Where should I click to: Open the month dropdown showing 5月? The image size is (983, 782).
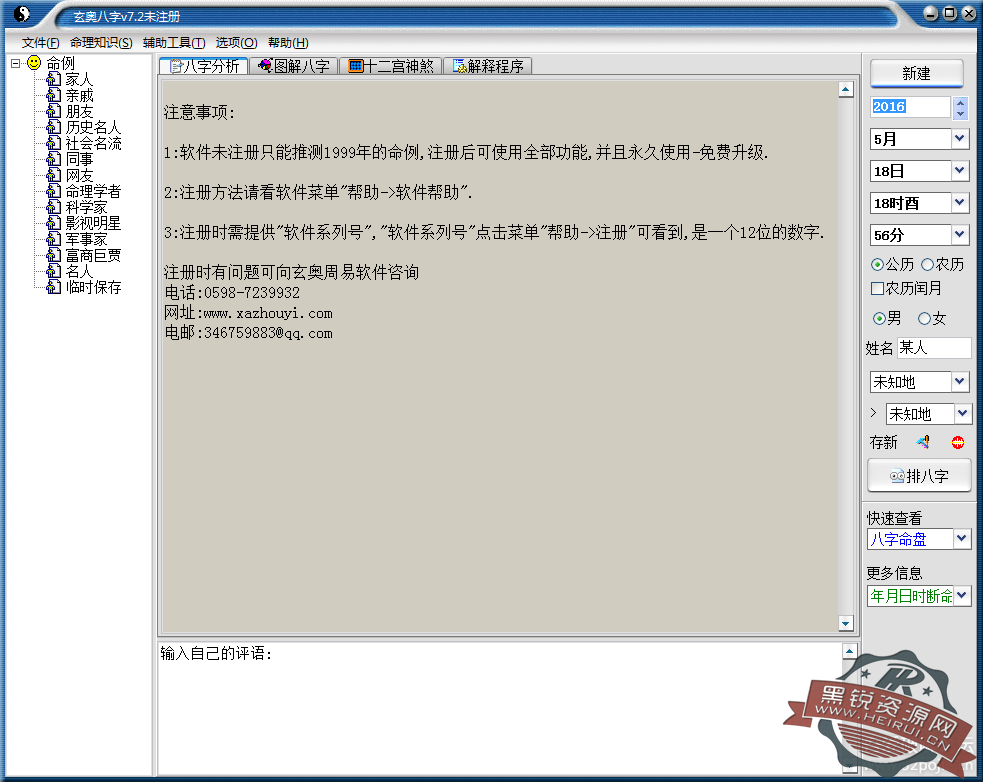[960, 139]
